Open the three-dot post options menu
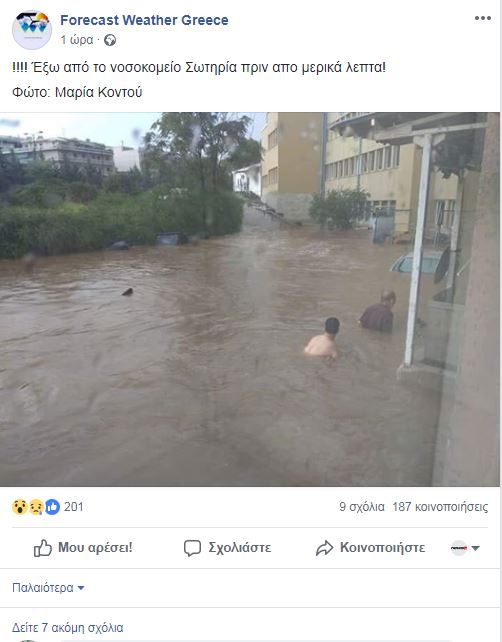This screenshot has height=642, width=502. coord(483,18)
